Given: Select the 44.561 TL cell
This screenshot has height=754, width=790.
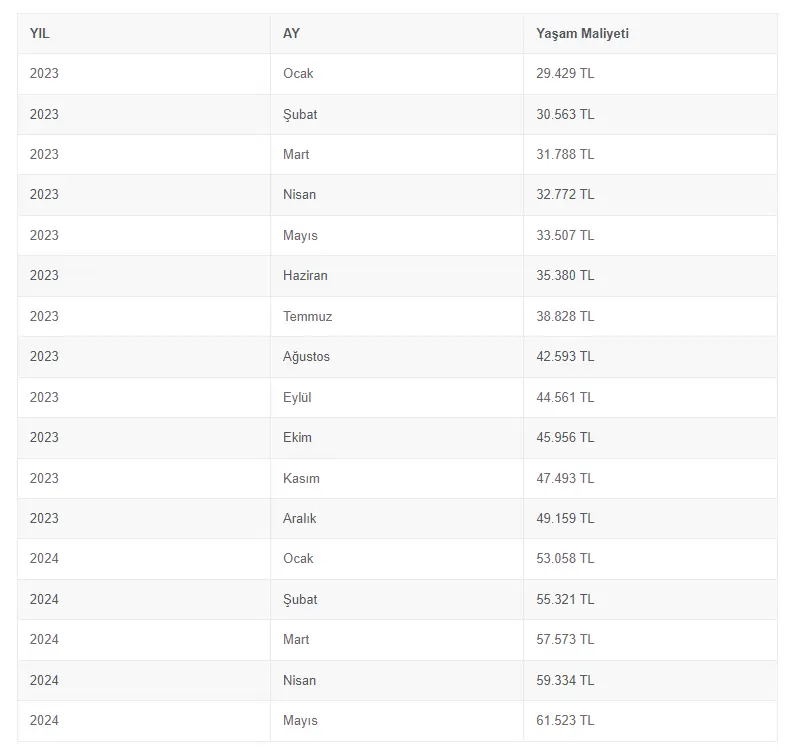Looking at the screenshot, I should click(x=565, y=397).
